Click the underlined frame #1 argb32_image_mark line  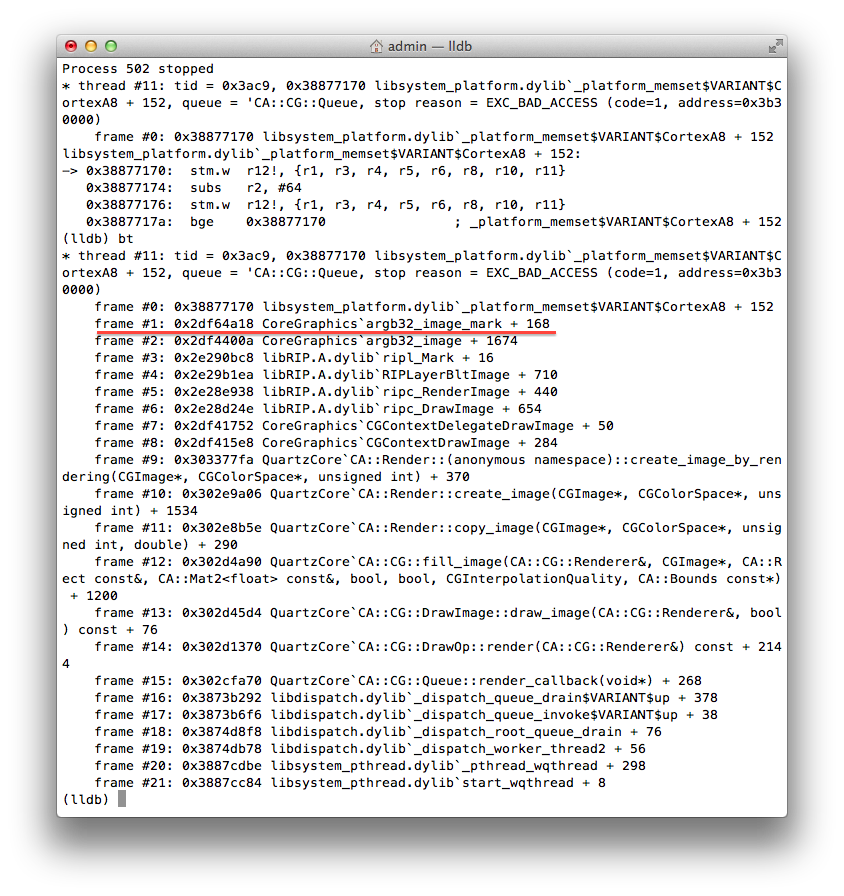click(322, 323)
